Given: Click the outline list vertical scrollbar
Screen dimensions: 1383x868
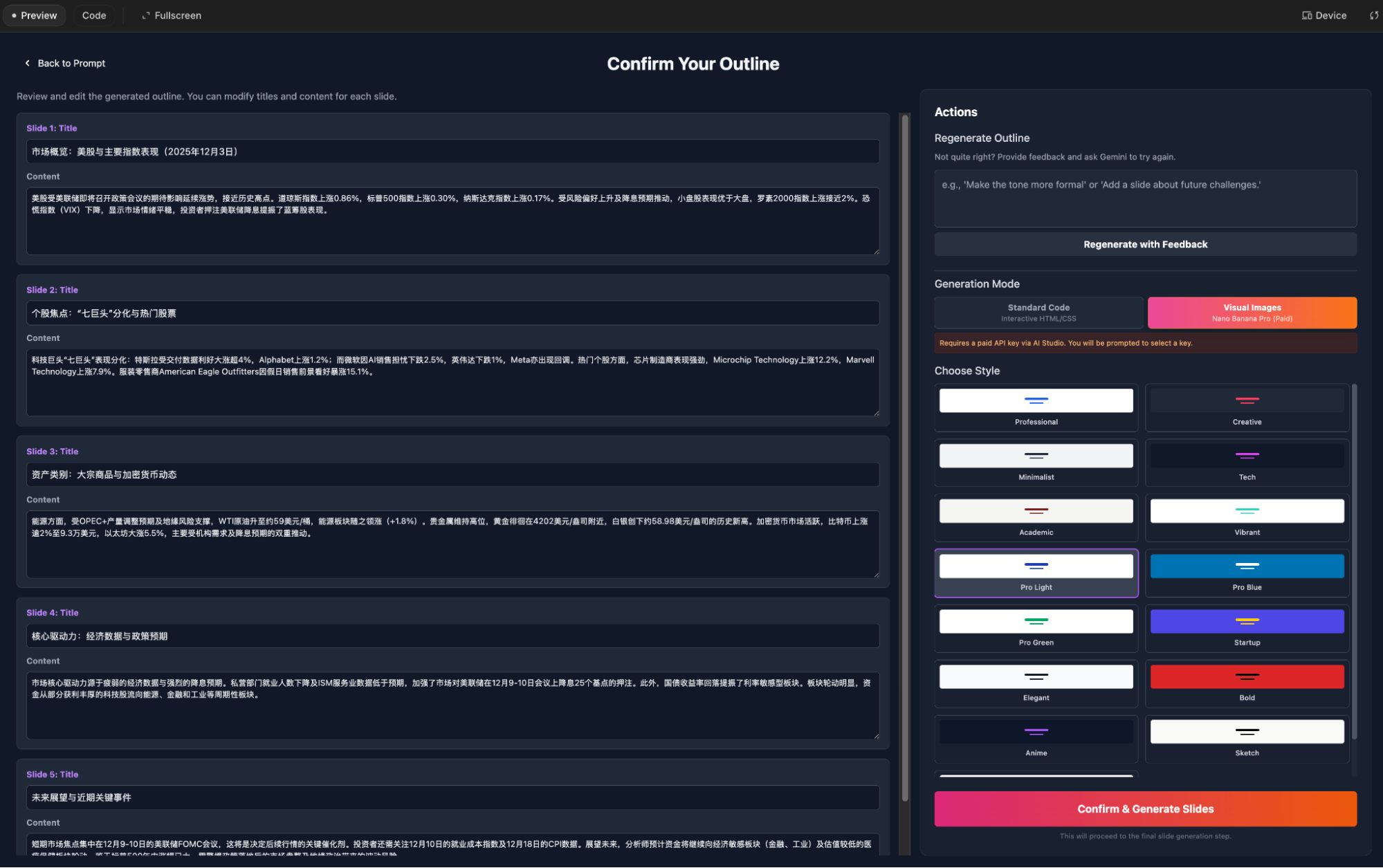Looking at the screenshot, I should (x=904, y=456).
